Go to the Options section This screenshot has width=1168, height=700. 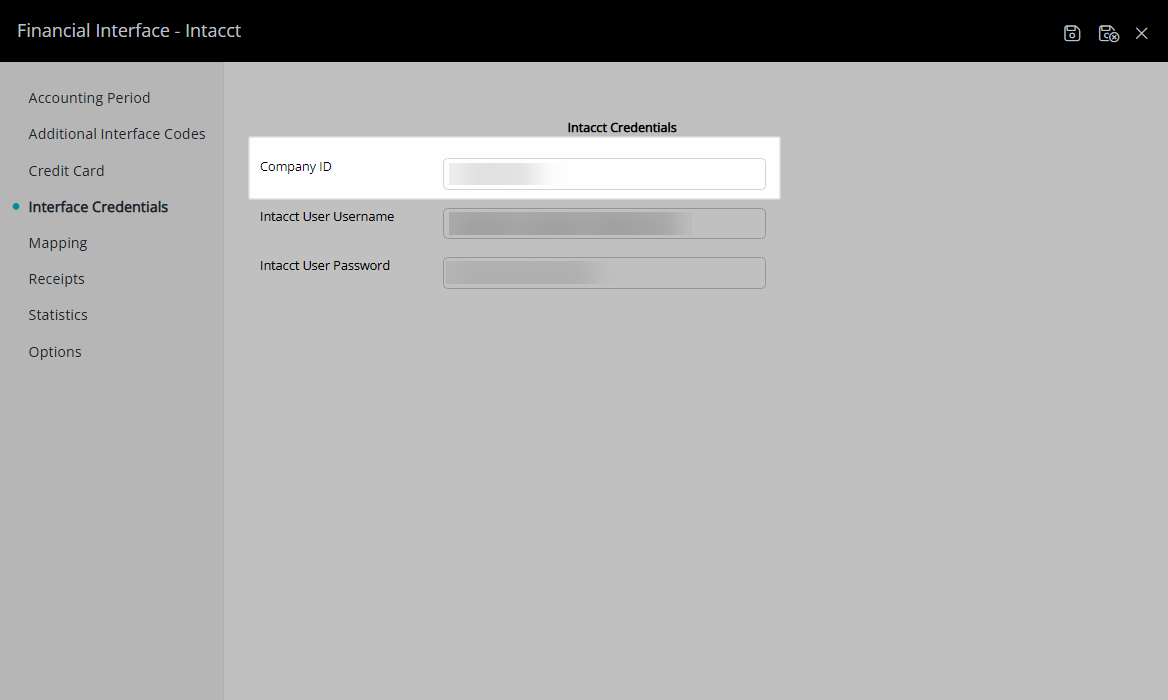pos(55,351)
